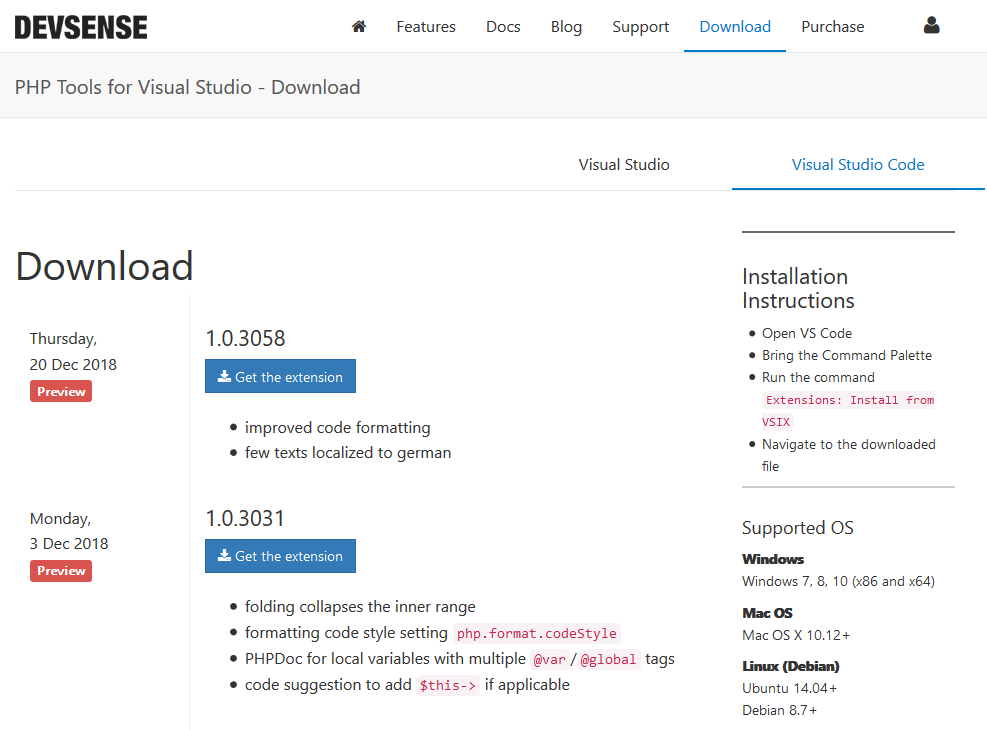987x730 pixels.
Task: Click 'Mac OS X 10.12+' text
Action: 796,636
